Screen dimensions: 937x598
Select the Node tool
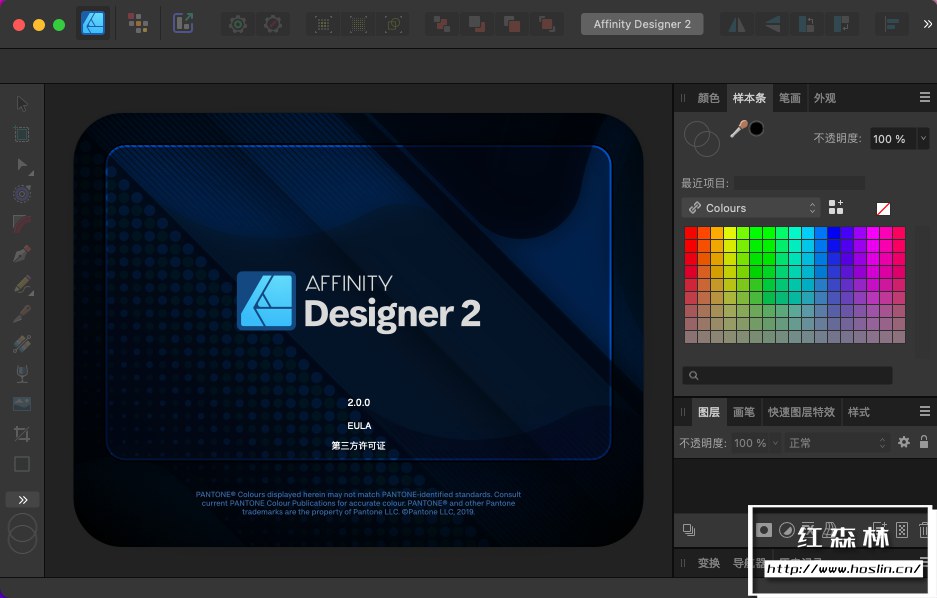[x=22, y=164]
